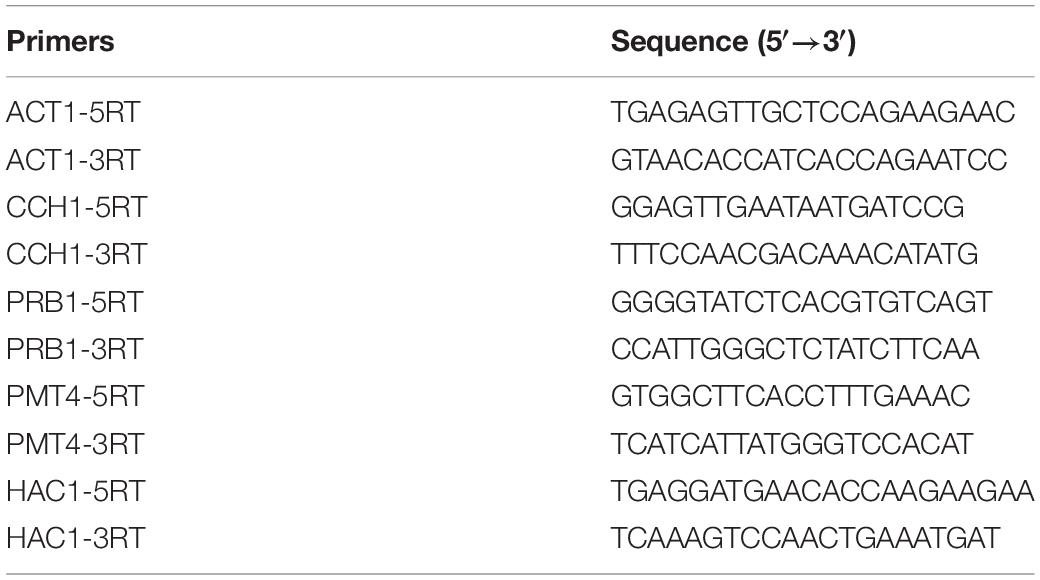Screen dimensions: 1040x580
Task: Click sequence GTGGCTTCACCTTTGAAAC
Action: [x=791, y=396]
